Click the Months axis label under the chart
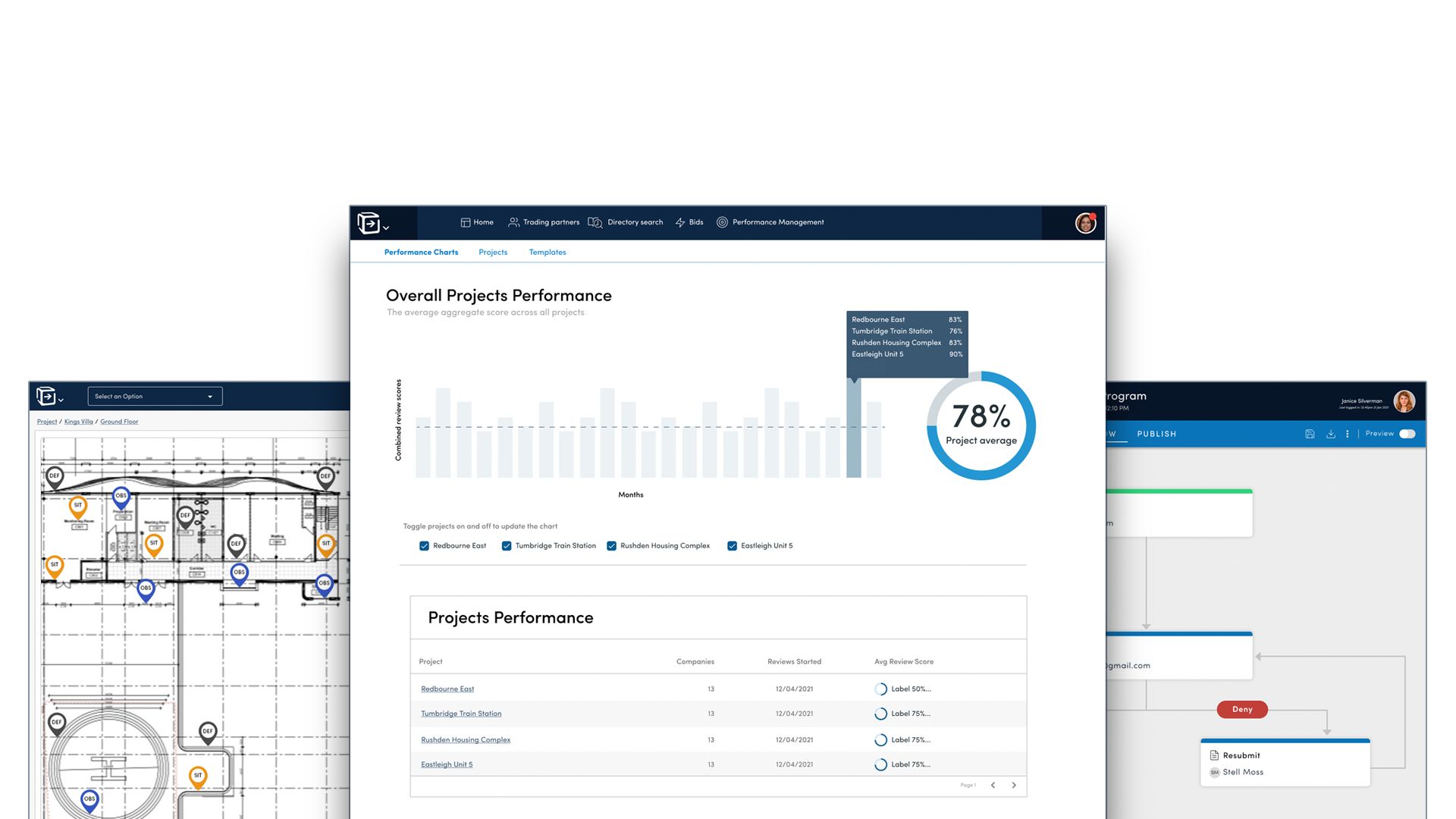This screenshot has height=819, width=1456. click(x=631, y=495)
